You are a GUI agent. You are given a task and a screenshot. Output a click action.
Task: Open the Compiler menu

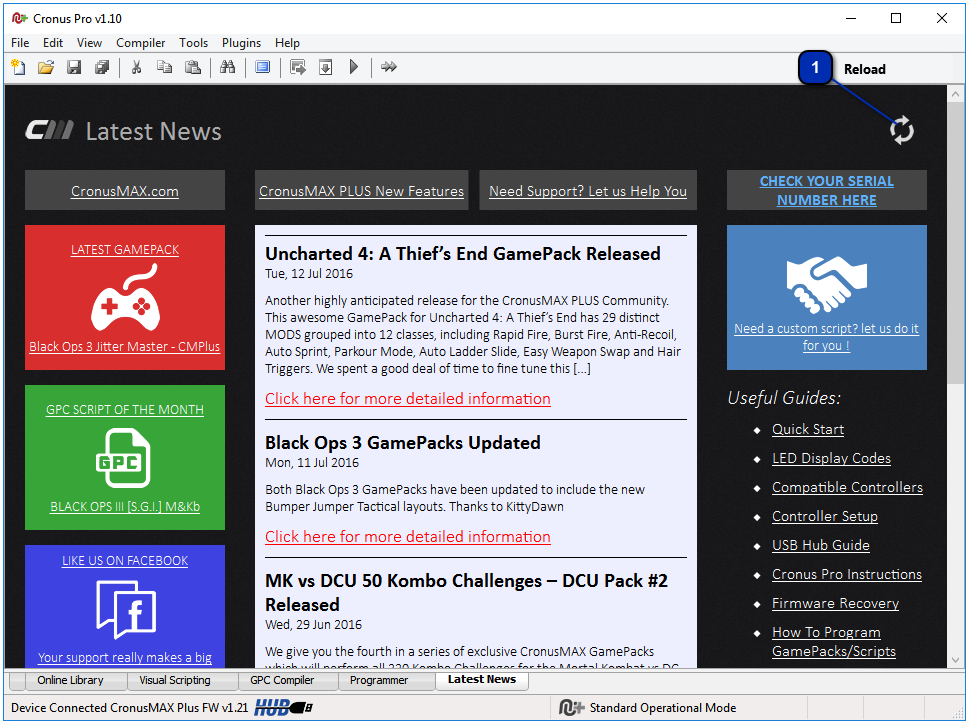click(140, 43)
